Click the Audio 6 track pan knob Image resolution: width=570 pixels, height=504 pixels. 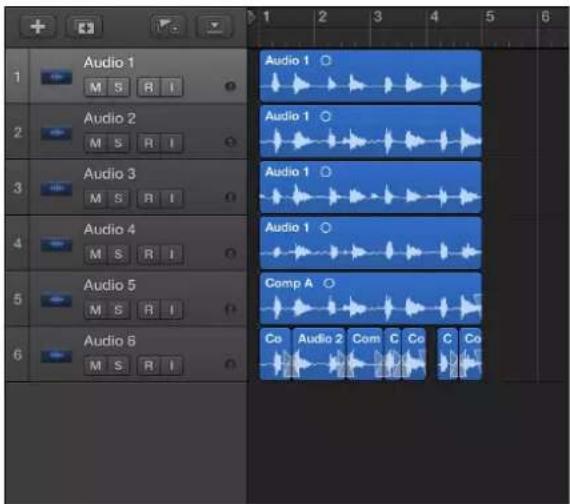(x=230, y=364)
